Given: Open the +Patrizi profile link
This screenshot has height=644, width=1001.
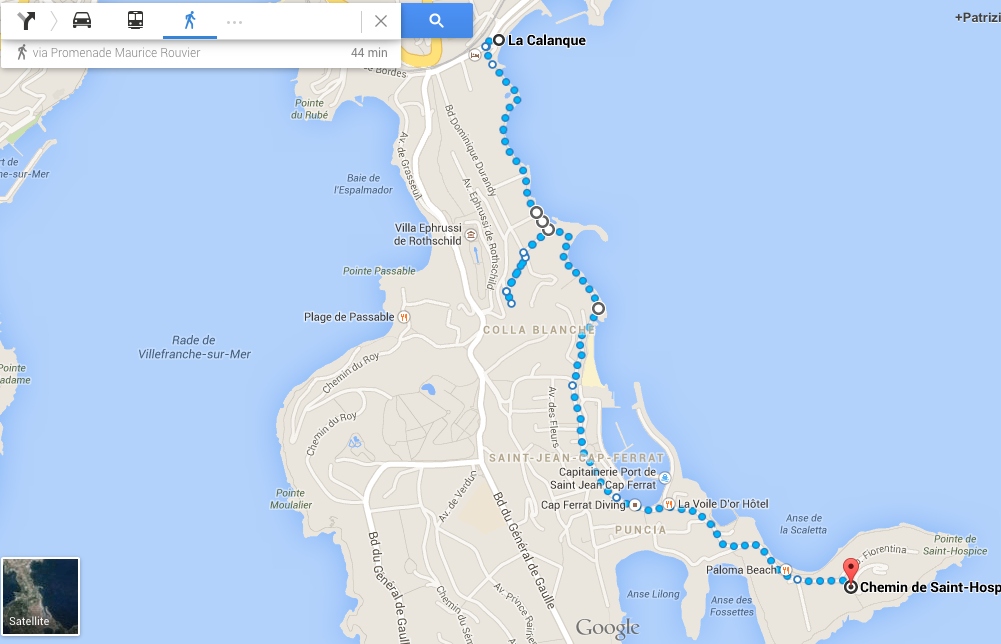Looking at the screenshot, I should click(977, 18).
